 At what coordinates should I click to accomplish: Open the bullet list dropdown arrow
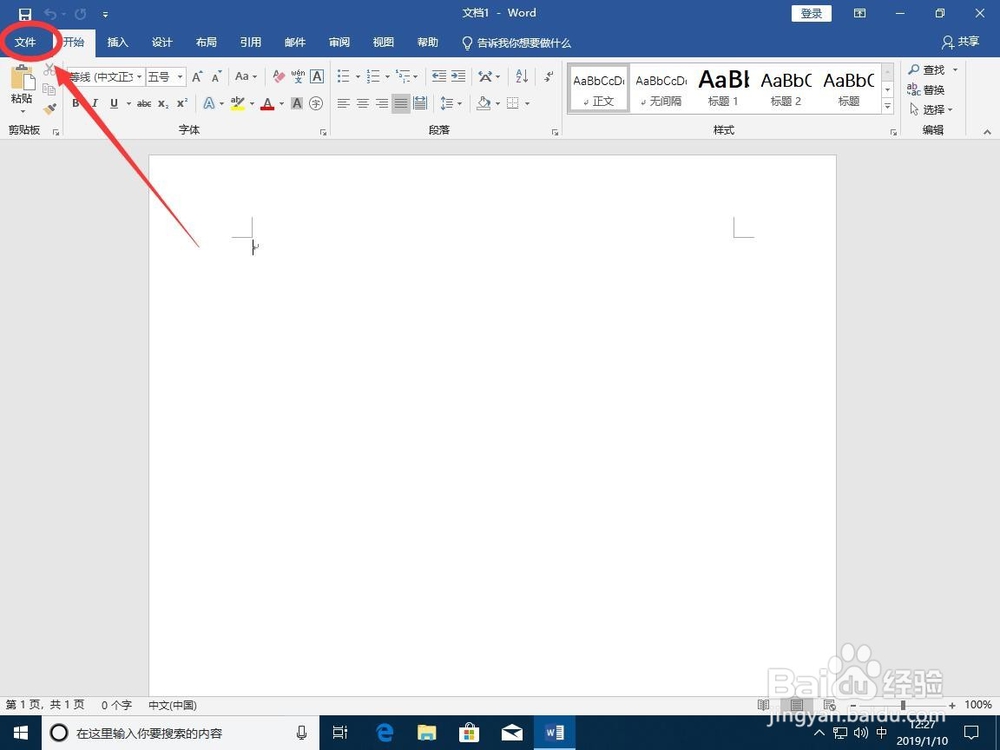pyautogui.click(x=358, y=77)
